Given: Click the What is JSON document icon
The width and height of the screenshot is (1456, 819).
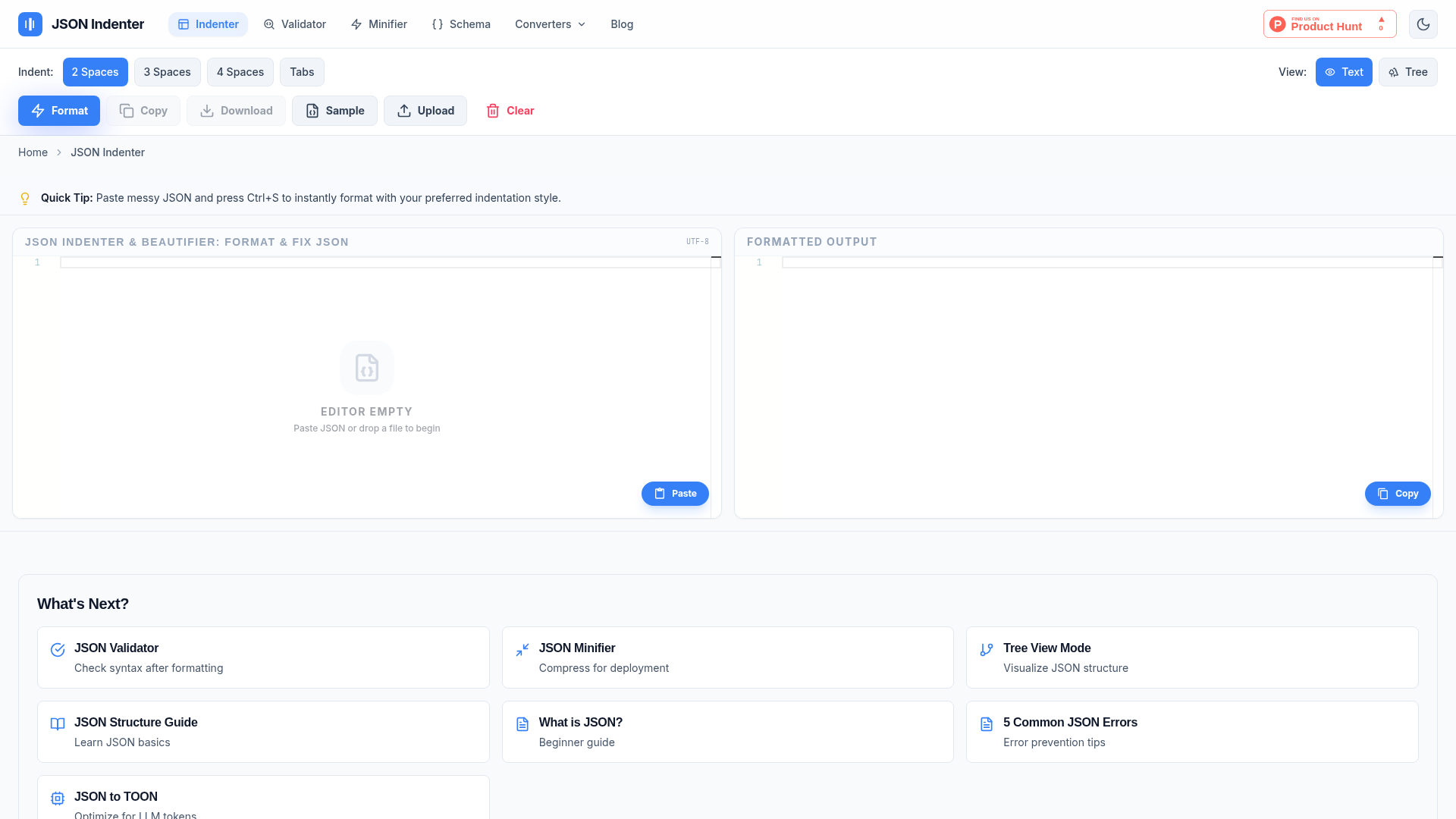Looking at the screenshot, I should coord(522,724).
